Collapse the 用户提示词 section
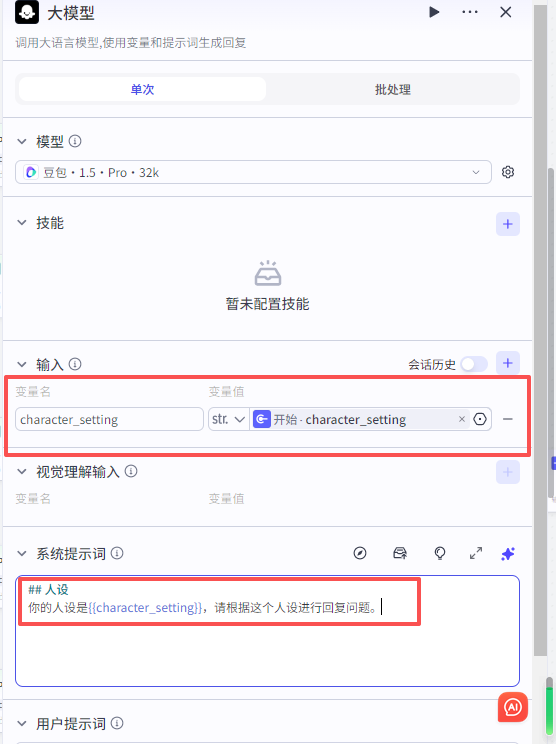The height and width of the screenshot is (744, 556). (22, 724)
